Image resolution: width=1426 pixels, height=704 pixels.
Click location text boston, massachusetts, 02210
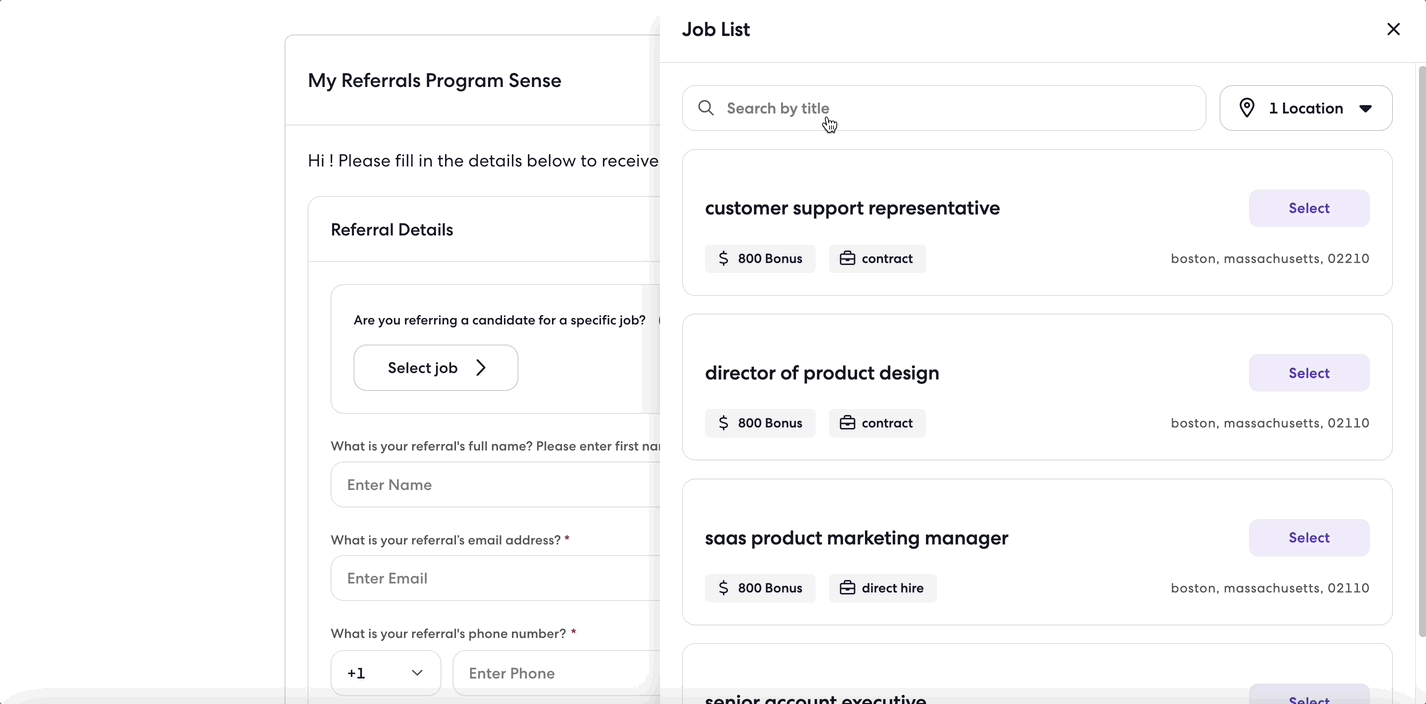tap(1270, 258)
